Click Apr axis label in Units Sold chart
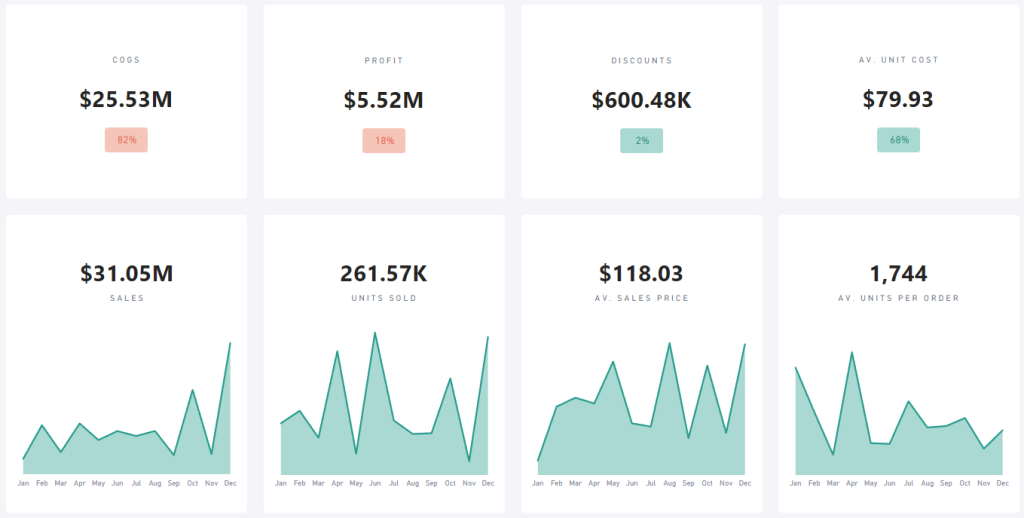 pos(337,483)
